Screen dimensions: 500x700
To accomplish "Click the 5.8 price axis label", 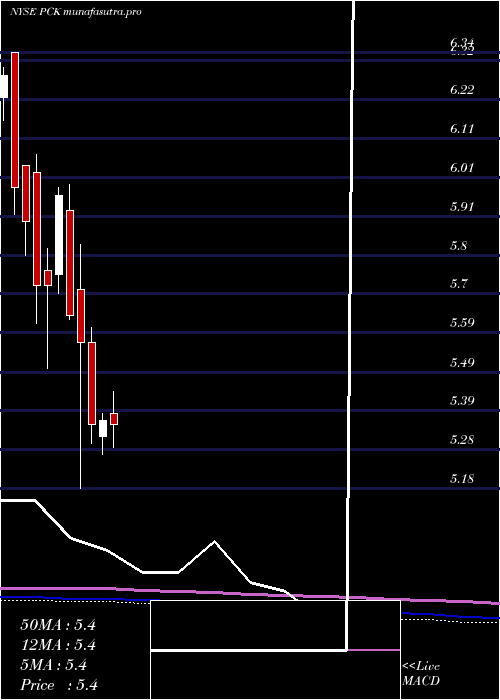I will tap(458, 246).
